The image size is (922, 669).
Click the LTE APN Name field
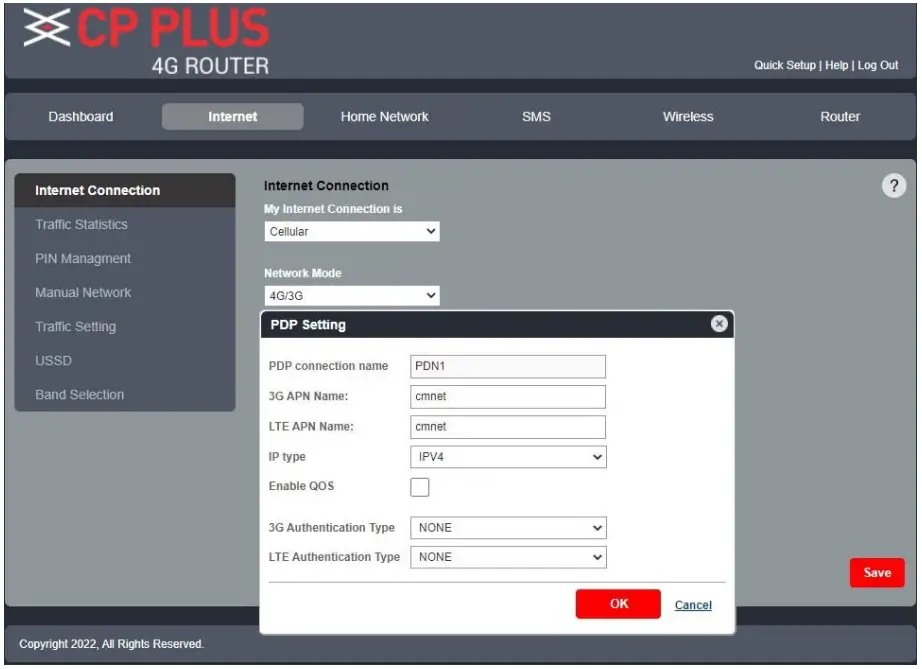(508, 427)
